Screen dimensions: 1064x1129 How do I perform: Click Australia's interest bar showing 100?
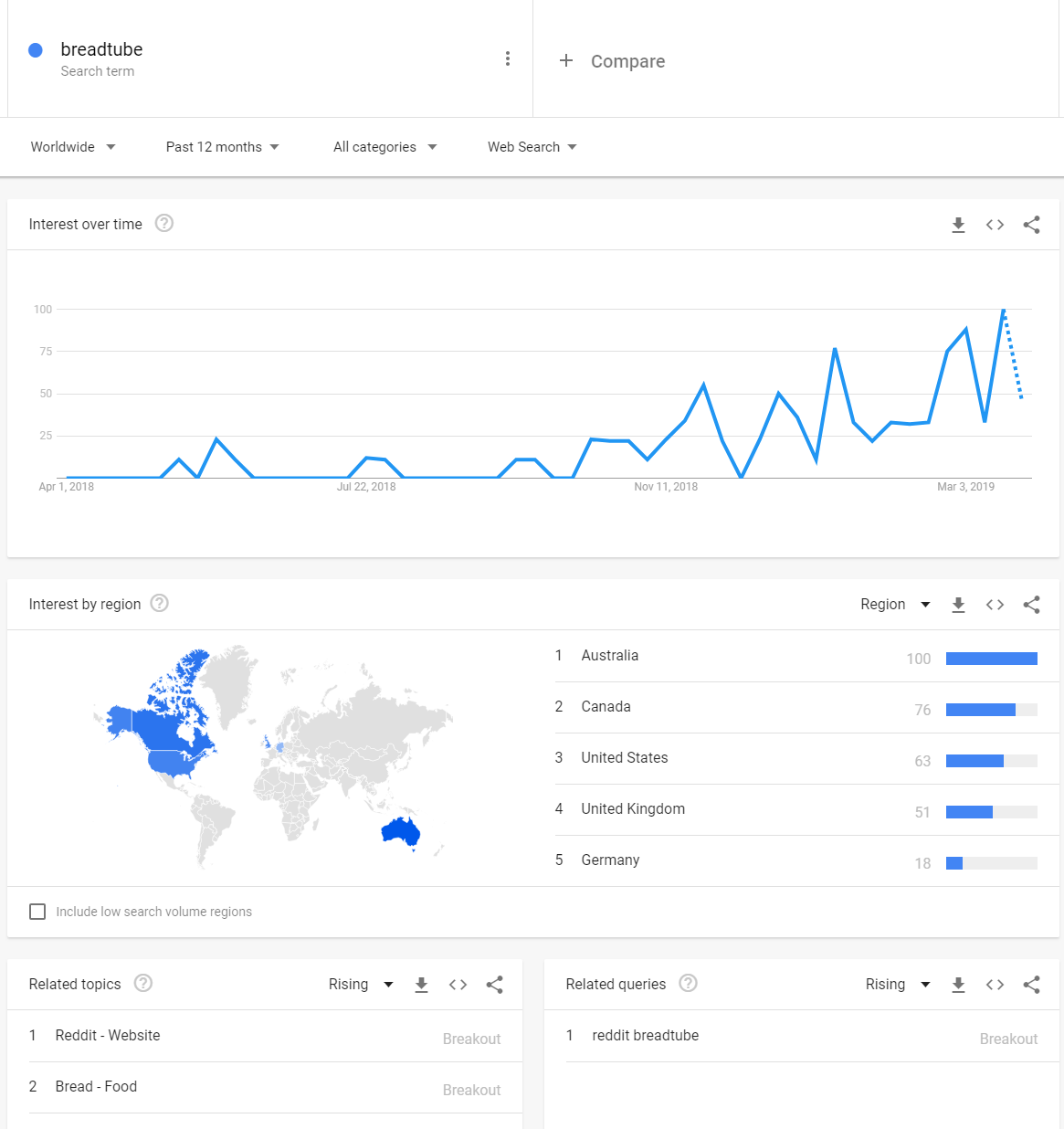[x=992, y=659]
